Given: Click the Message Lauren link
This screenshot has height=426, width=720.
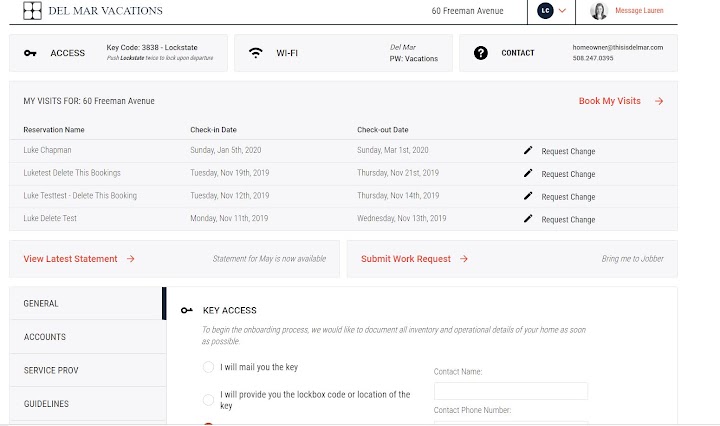Looking at the screenshot, I should 639,11.
